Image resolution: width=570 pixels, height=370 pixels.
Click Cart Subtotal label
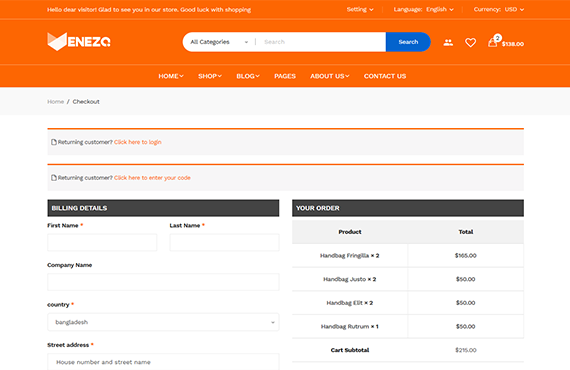click(x=350, y=350)
